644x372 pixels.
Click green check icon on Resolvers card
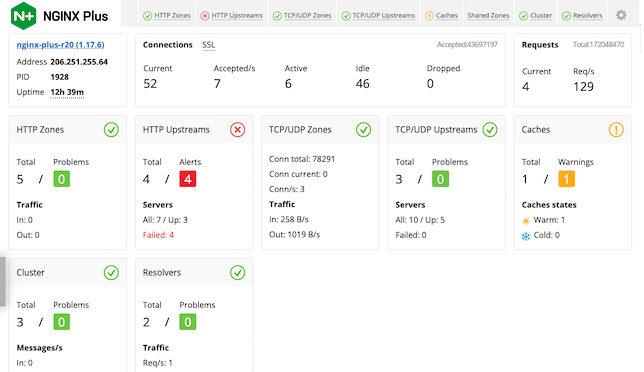point(237,273)
